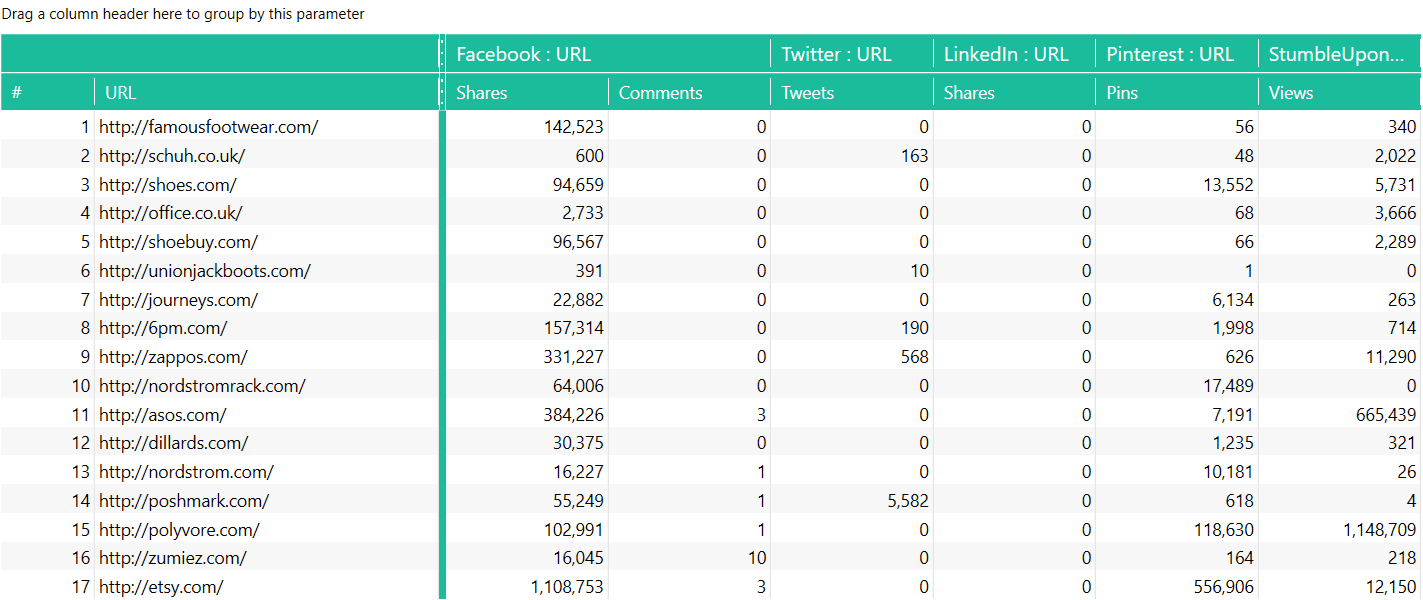
Task: Click the 10 tweets cell for unionjackboots.com
Action: pyautogui.click(x=851, y=271)
